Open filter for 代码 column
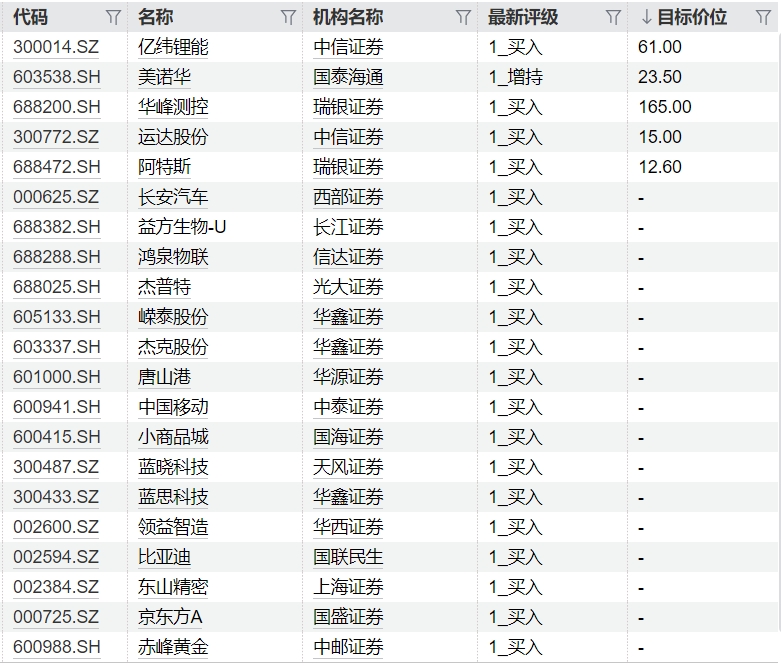 (x=113, y=17)
